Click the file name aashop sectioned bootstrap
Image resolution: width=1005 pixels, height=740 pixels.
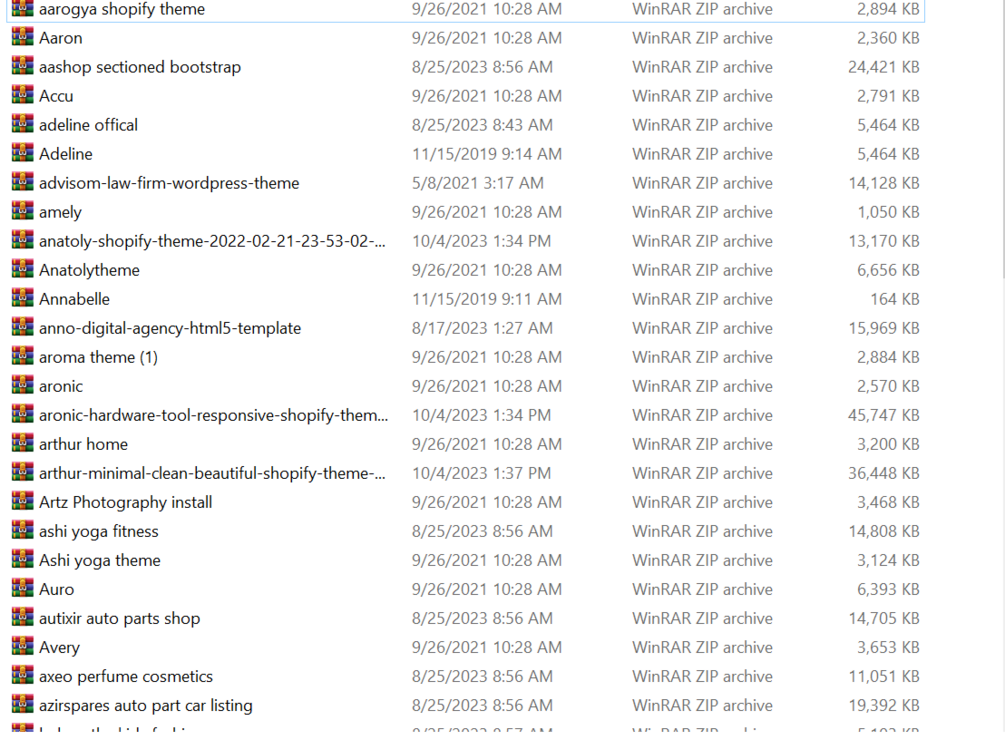(140, 67)
